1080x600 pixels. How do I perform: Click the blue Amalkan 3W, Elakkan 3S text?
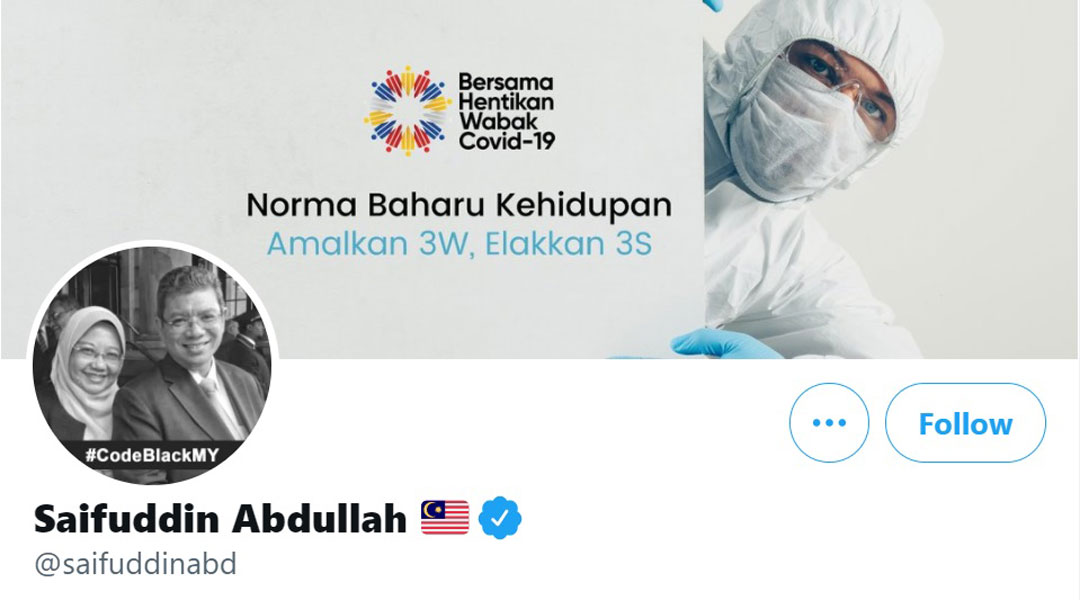coord(459,244)
